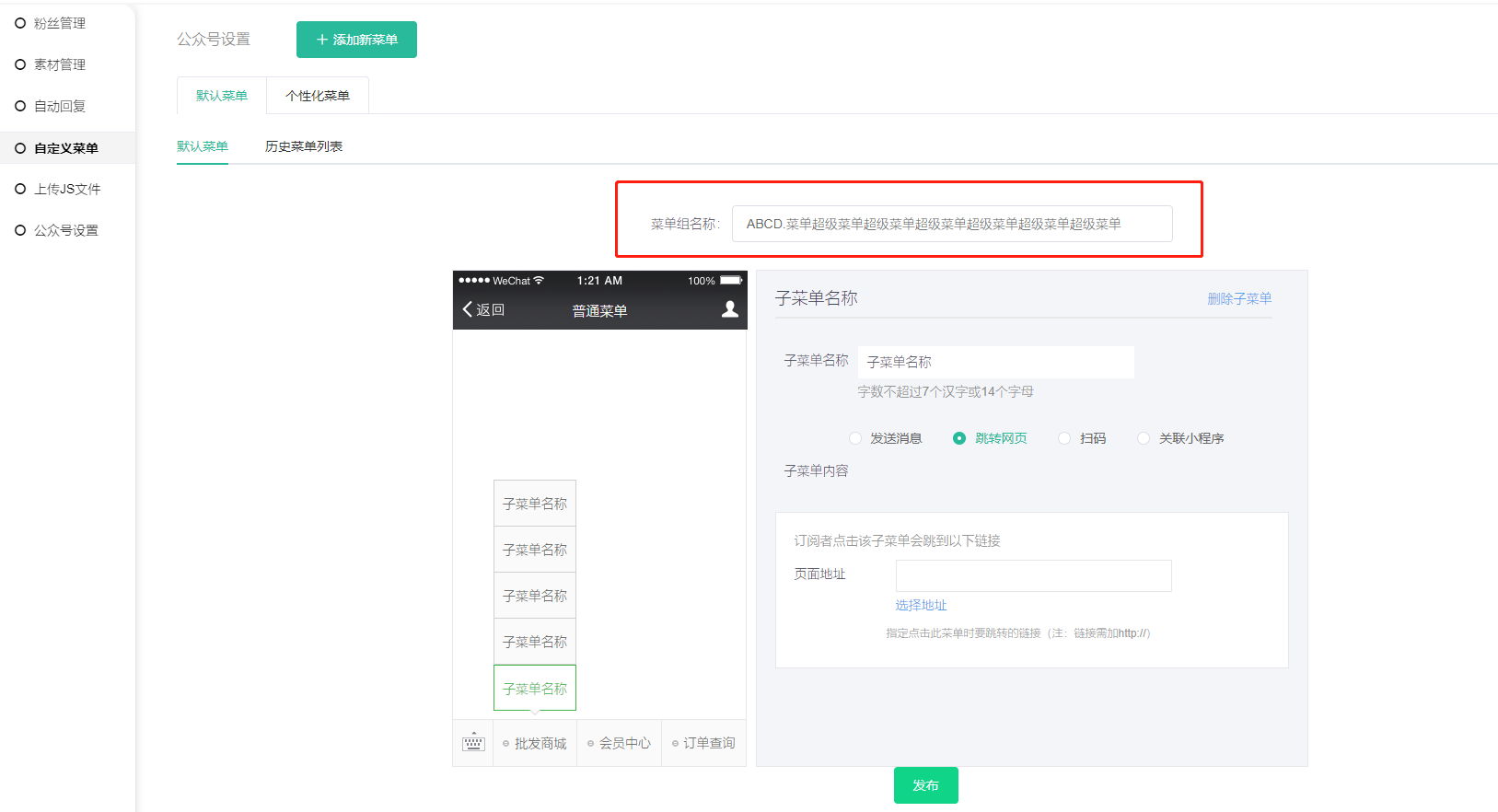The width and height of the screenshot is (1498, 812).
Task: Click the 公众号设置 page title
Action: 214,40
